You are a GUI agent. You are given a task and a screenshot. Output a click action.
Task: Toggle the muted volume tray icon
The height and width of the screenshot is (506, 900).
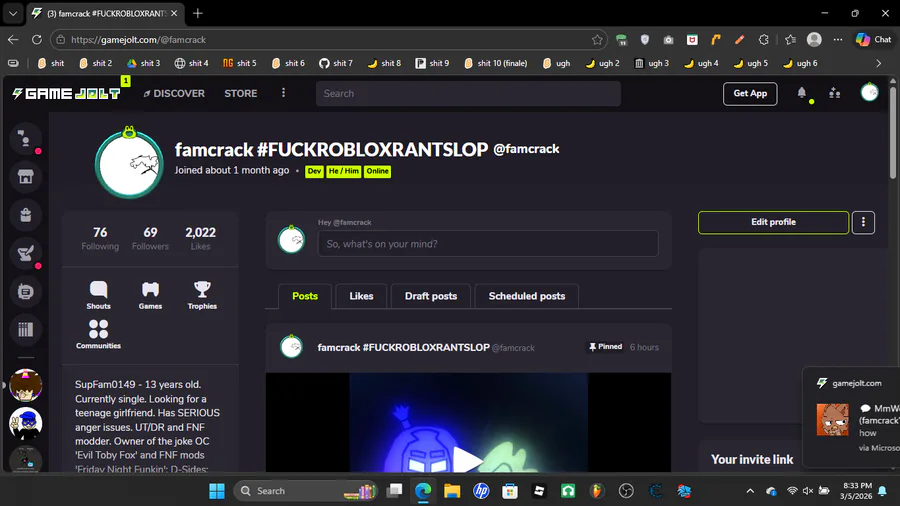click(x=808, y=491)
